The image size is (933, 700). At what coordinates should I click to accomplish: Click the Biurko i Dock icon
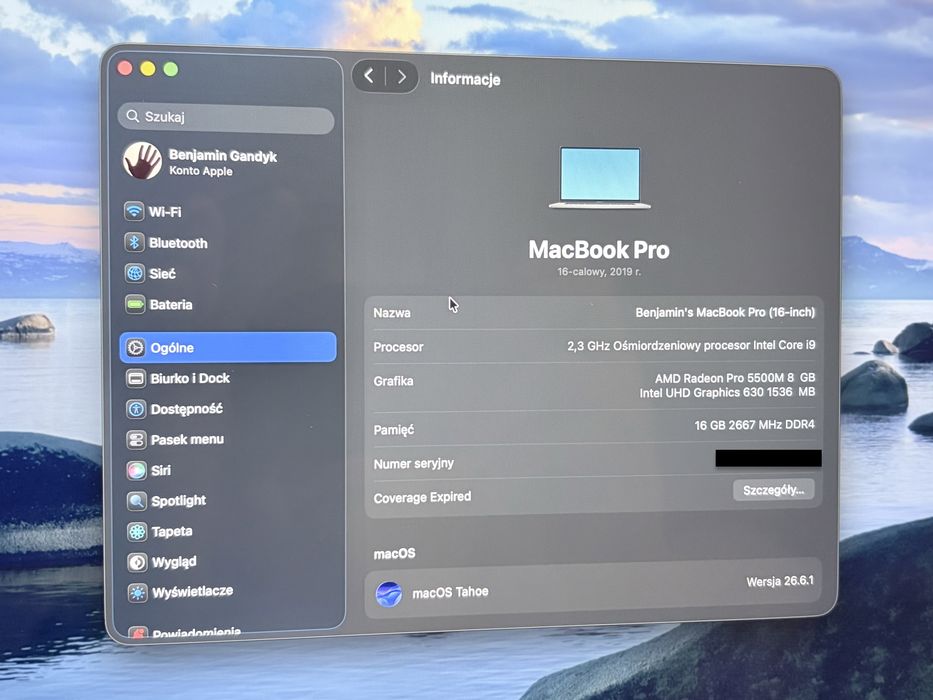pos(136,379)
